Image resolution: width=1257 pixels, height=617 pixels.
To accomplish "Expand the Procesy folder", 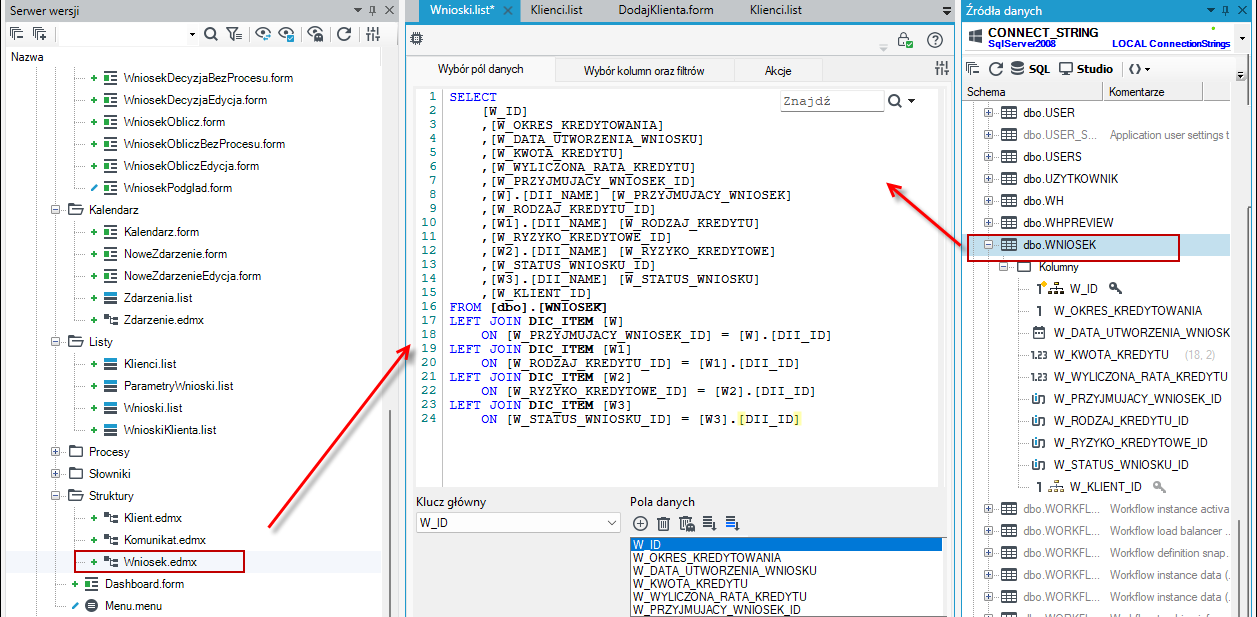I will (55, 452).
